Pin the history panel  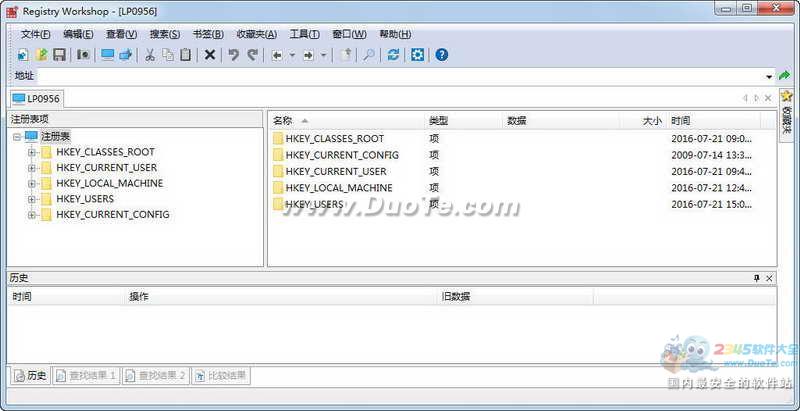point(757,278)
